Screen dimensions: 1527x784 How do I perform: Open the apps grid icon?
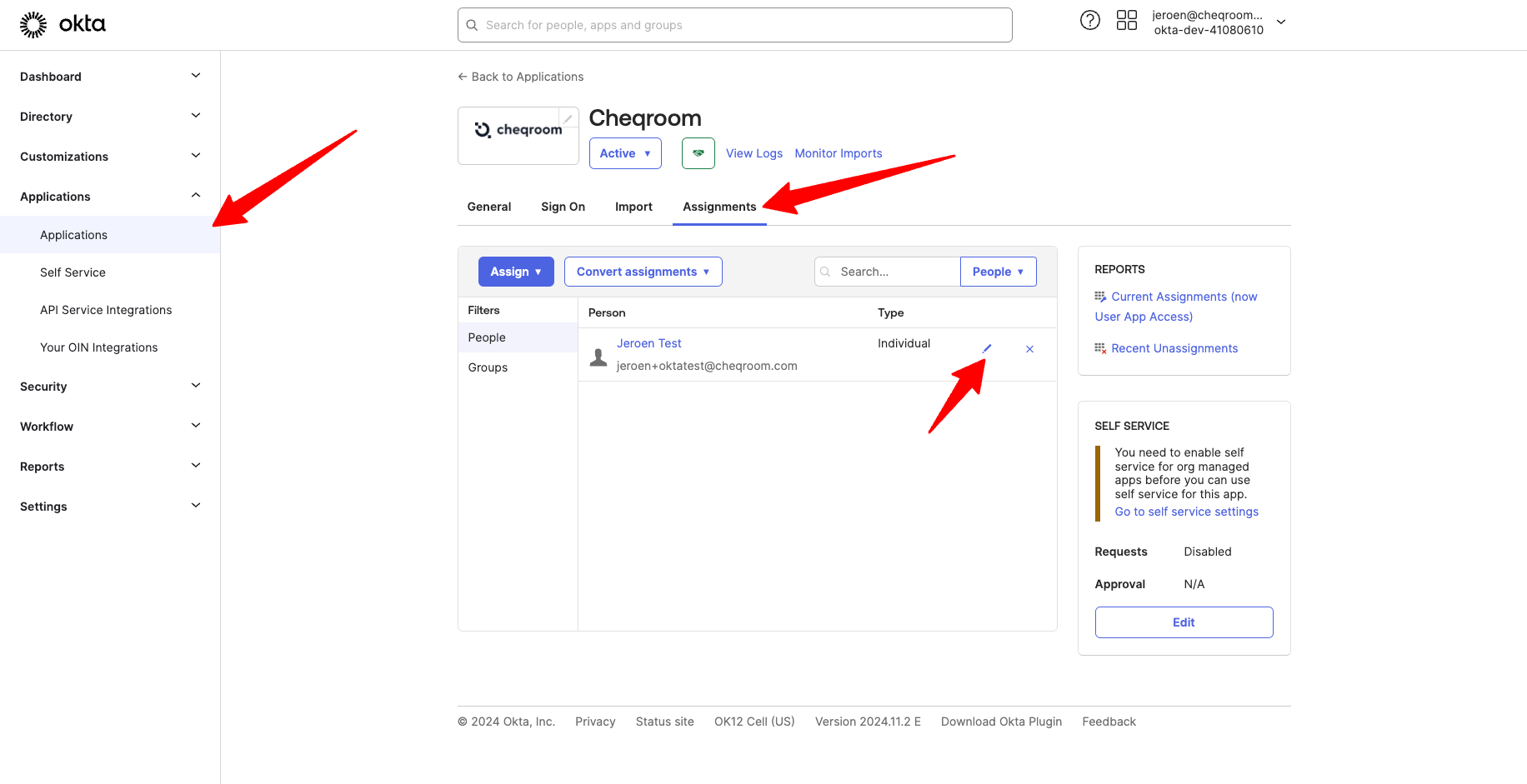tap(1126, 21)
